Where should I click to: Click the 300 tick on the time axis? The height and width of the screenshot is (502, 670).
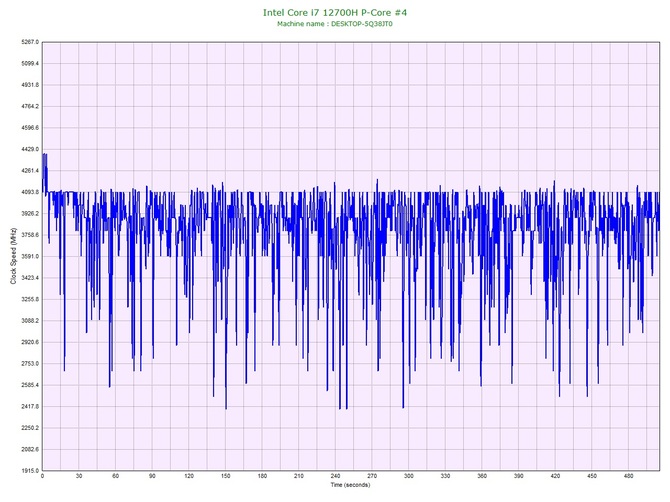(408, 476)
